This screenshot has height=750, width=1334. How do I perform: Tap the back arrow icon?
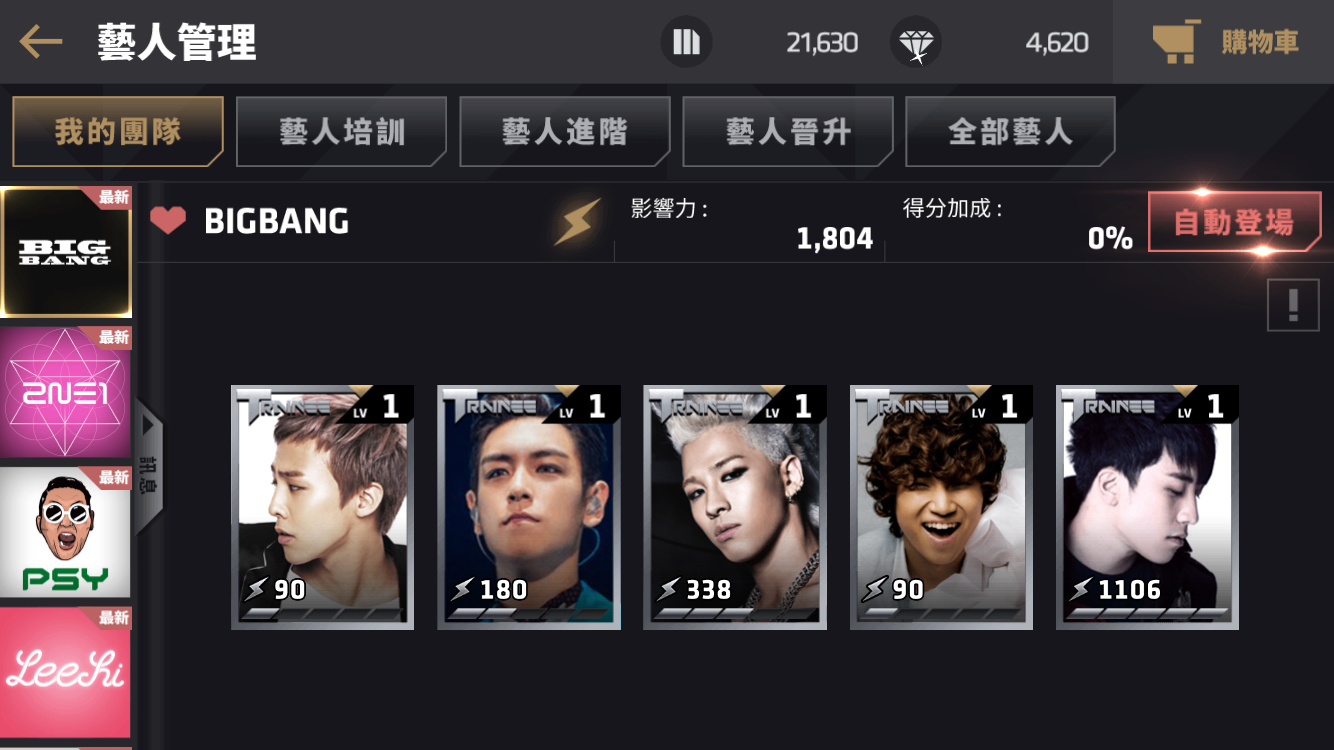pos(40,42)
